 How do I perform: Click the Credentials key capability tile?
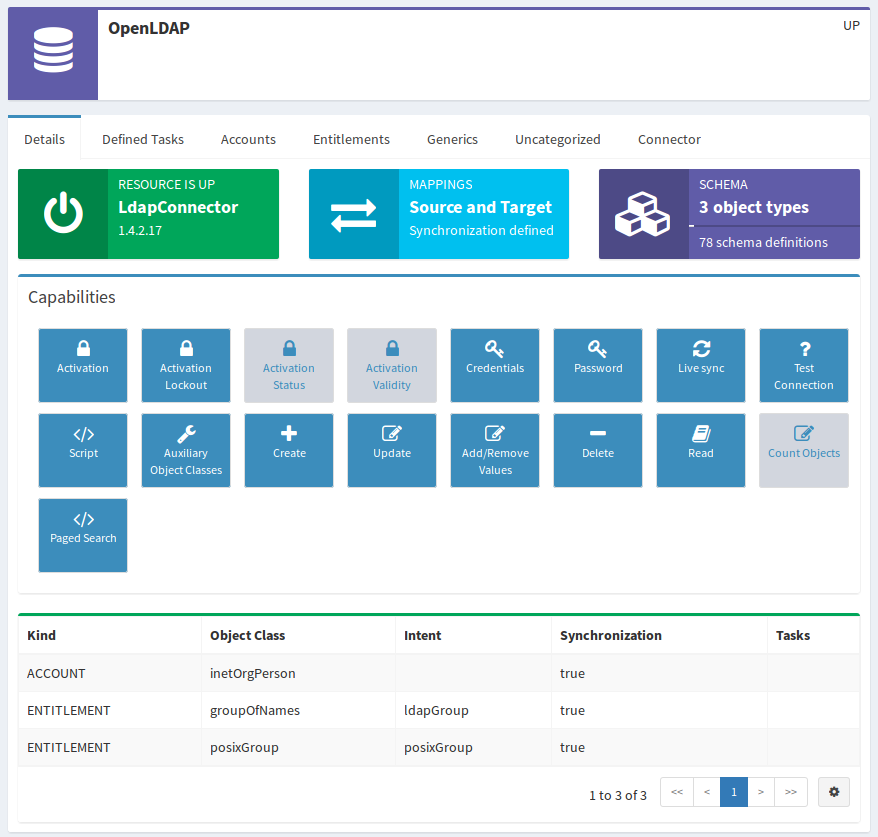[494, 365]
